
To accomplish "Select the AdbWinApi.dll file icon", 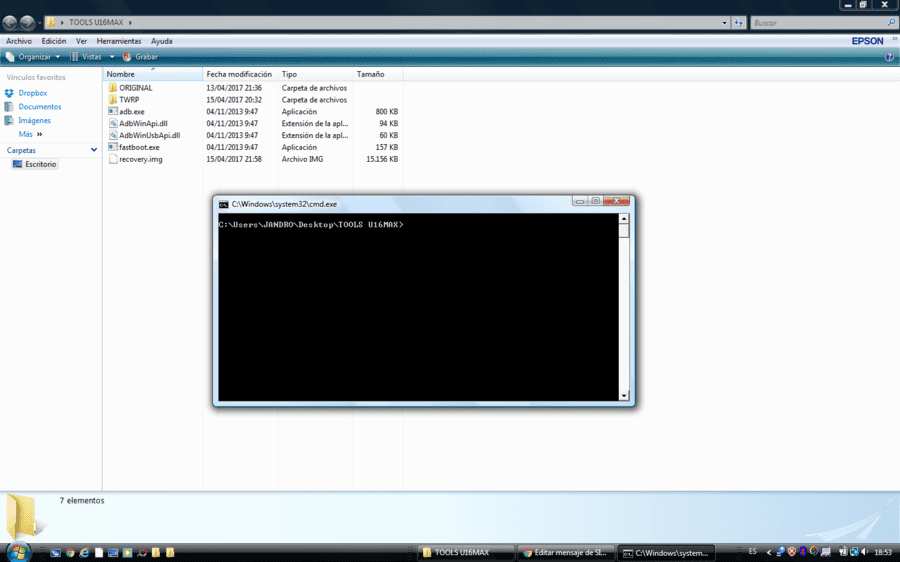I will pos(112,123).
